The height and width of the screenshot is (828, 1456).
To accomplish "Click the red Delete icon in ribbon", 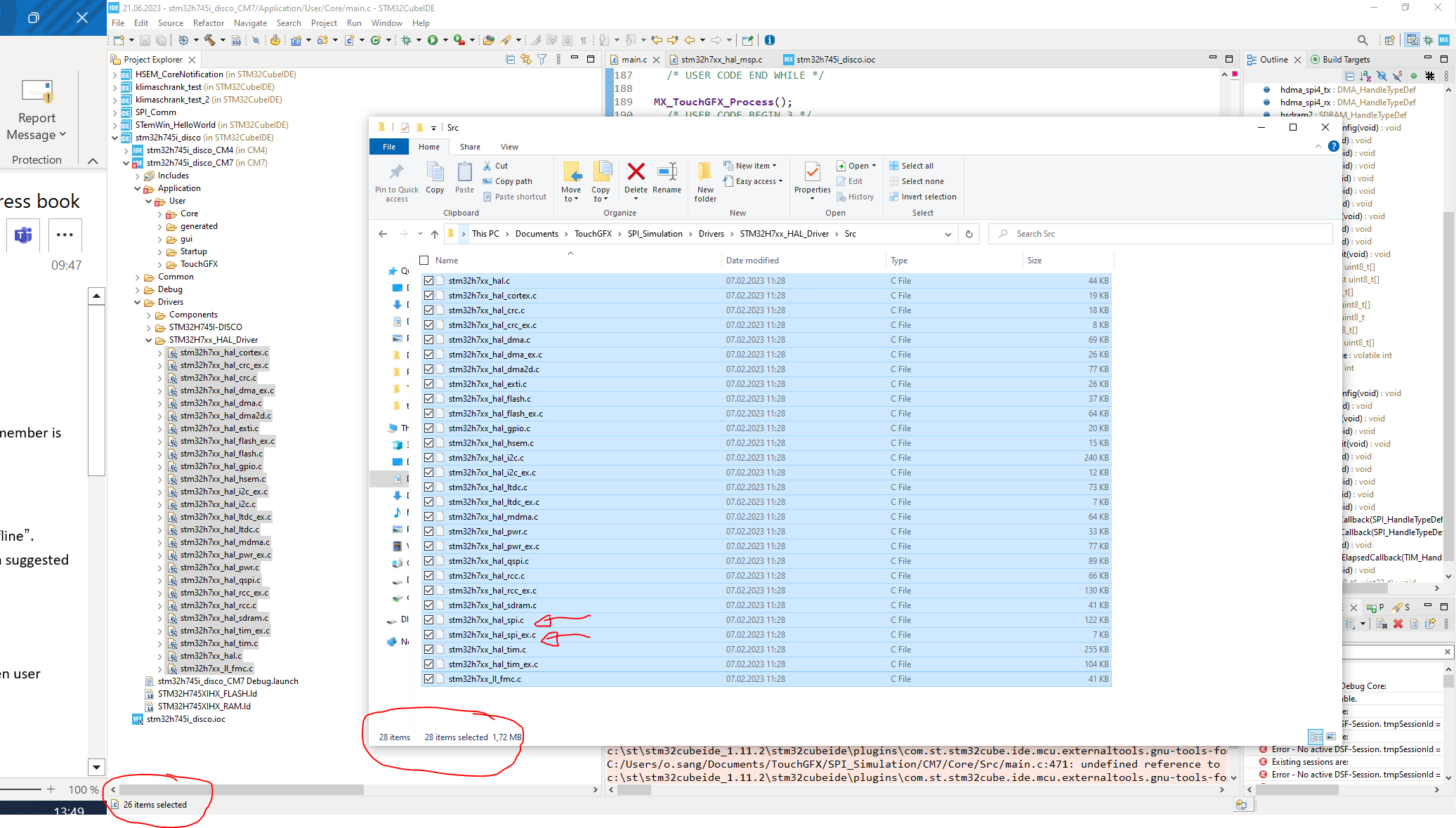I will click(636, 171).
